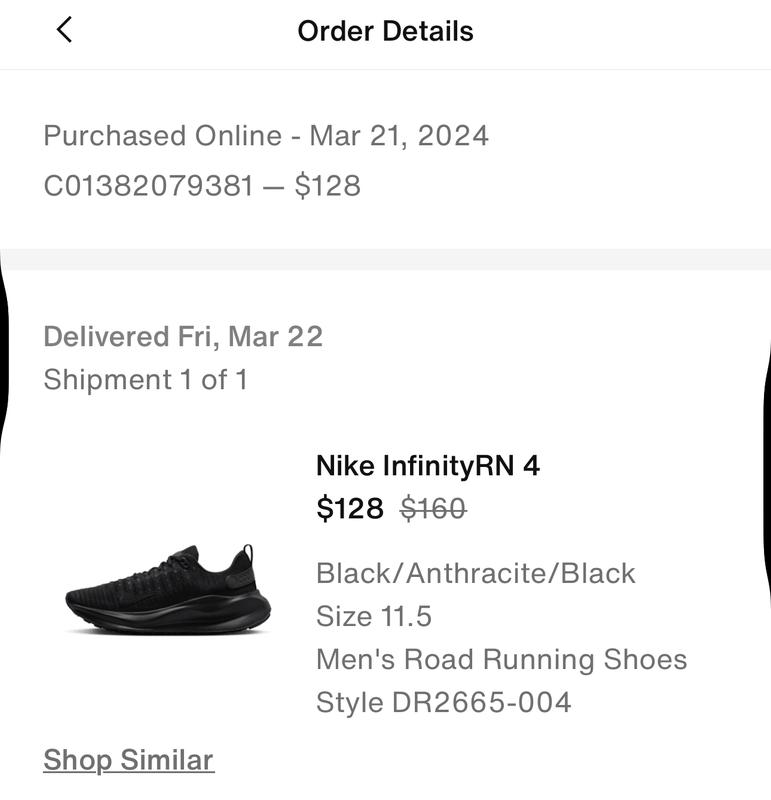This screenshot has height=800, width=771.
Task: Click the Style DR2665-004 code
Action: (x=443, y=703)
